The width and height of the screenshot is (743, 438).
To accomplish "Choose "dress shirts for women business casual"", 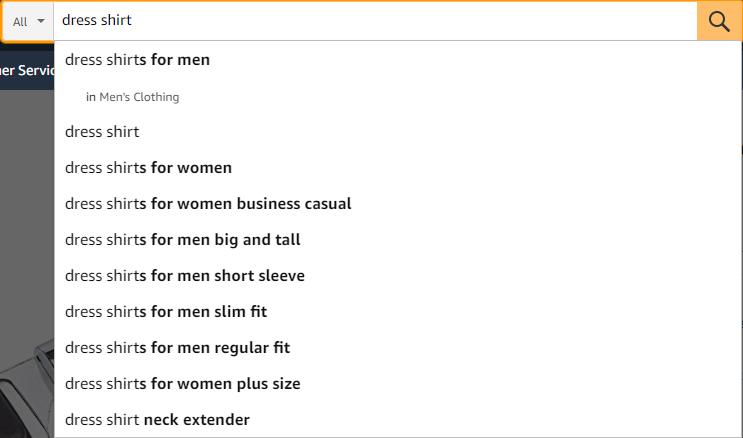I will [208, 204].
